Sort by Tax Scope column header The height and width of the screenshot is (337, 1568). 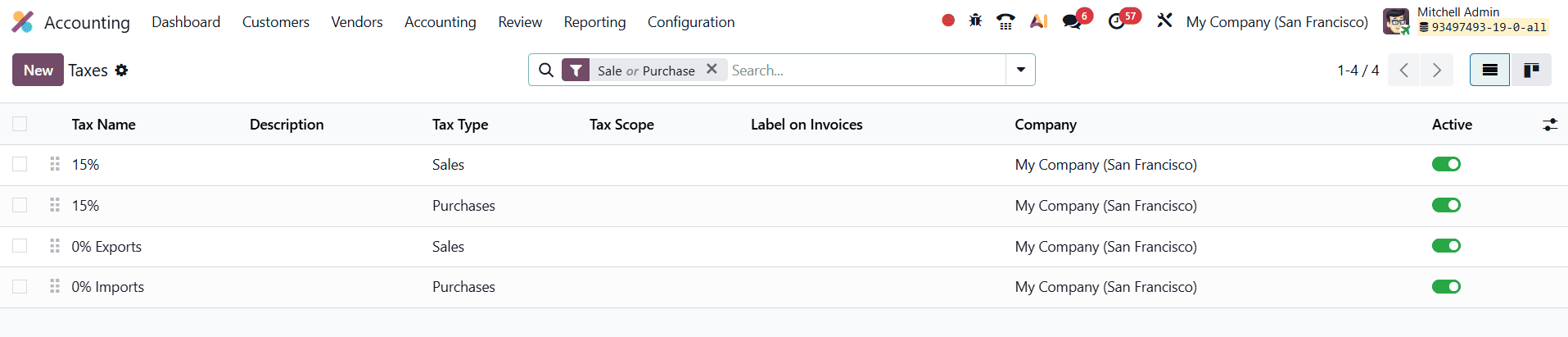[x=621, y=125]
